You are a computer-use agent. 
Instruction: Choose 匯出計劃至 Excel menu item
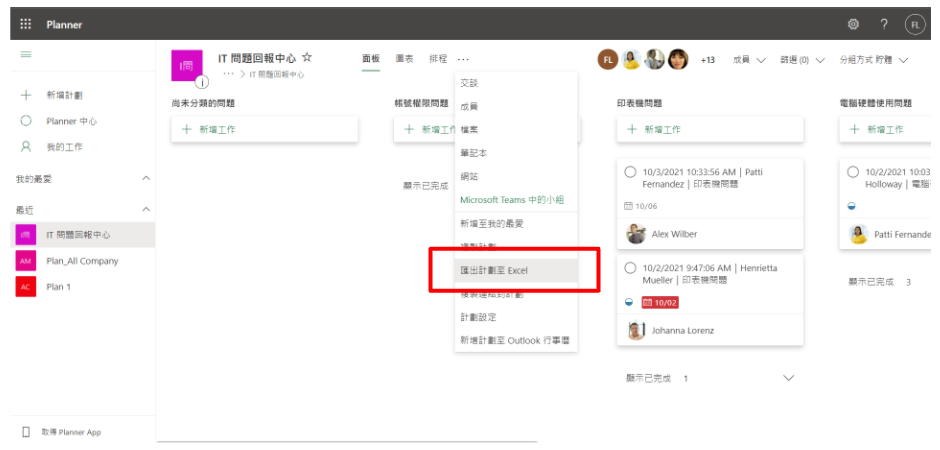[516, 270]
